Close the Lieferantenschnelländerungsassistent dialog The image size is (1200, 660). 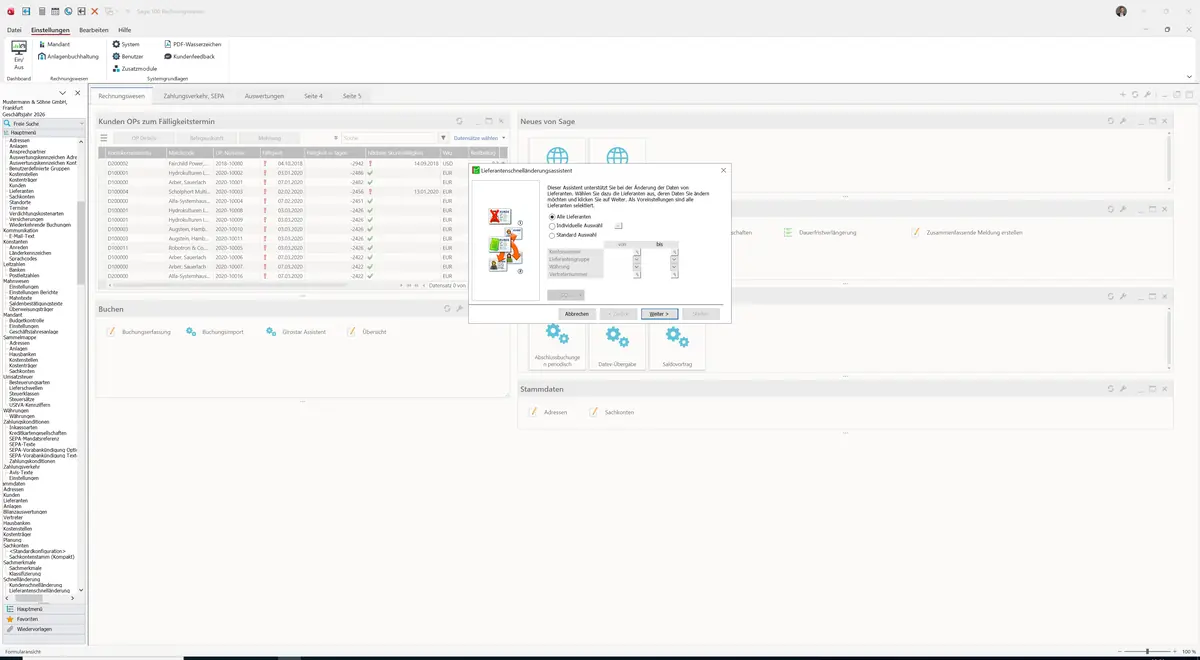click(723, 171)
